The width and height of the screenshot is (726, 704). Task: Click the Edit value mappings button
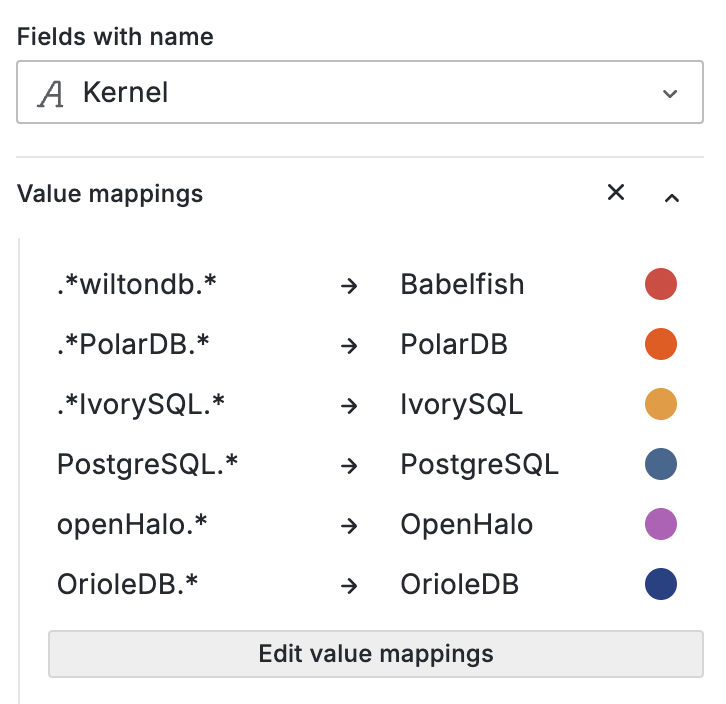point(376,655)
